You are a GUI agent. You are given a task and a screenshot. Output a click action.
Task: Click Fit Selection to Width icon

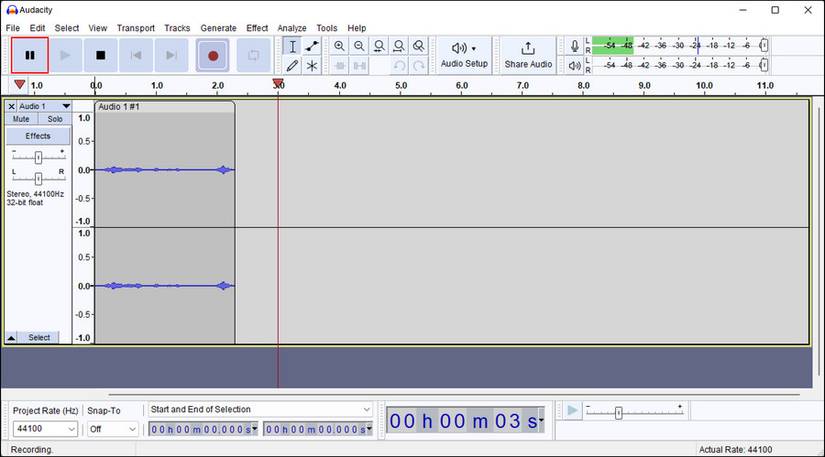379,46
